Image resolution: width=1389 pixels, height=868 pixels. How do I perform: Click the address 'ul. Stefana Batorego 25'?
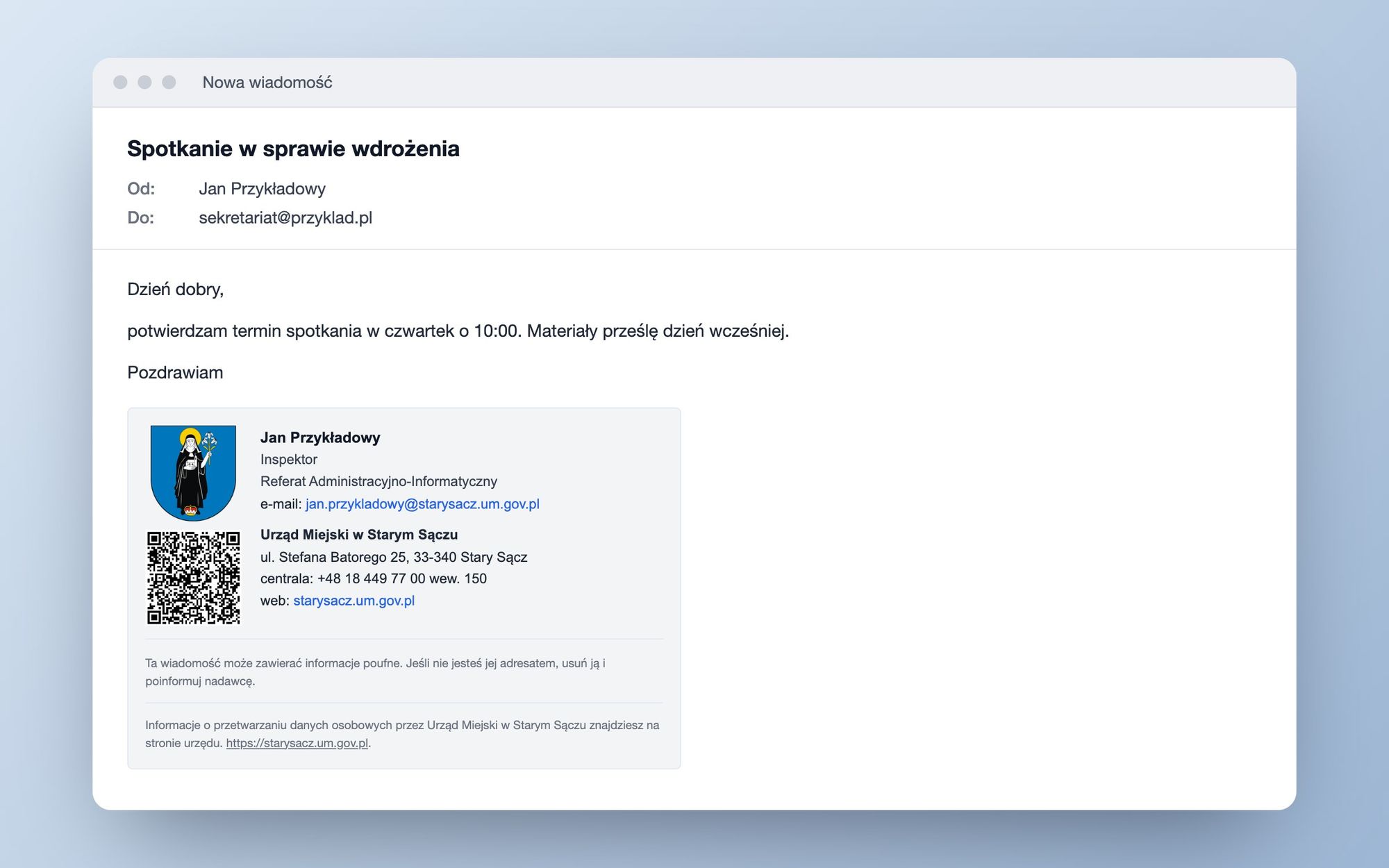click(x=333, y=557)
